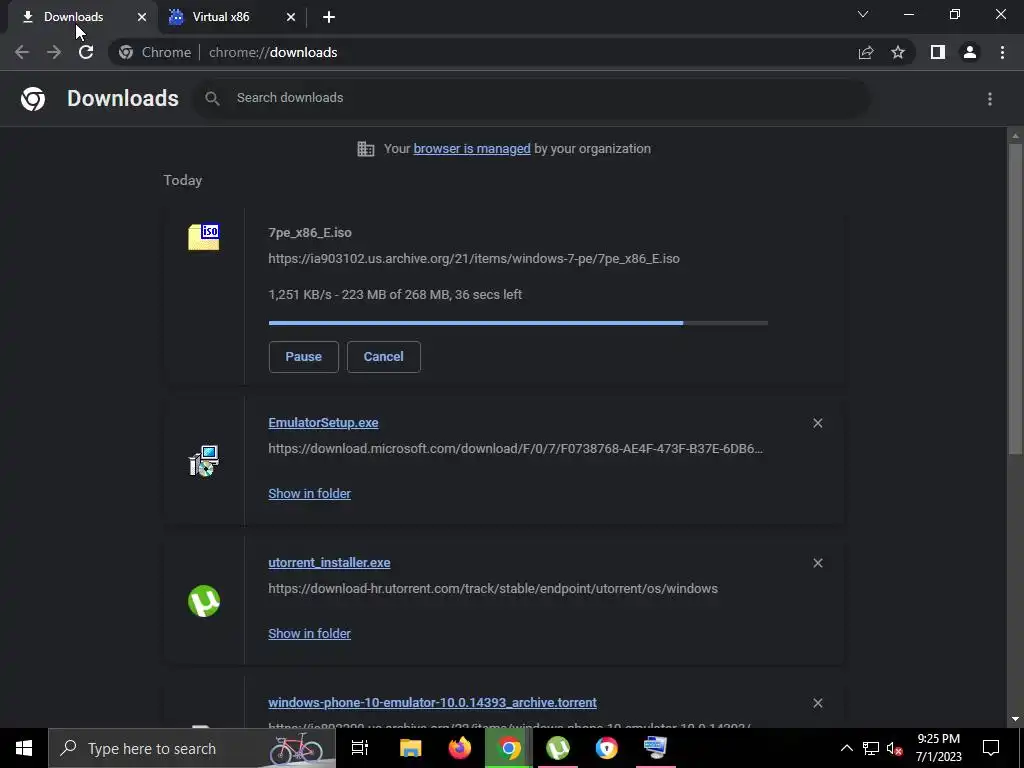1024x768 pixels.
Task: Click the 7pe_x86_E.iso file icon
Action: click(204, 236)
